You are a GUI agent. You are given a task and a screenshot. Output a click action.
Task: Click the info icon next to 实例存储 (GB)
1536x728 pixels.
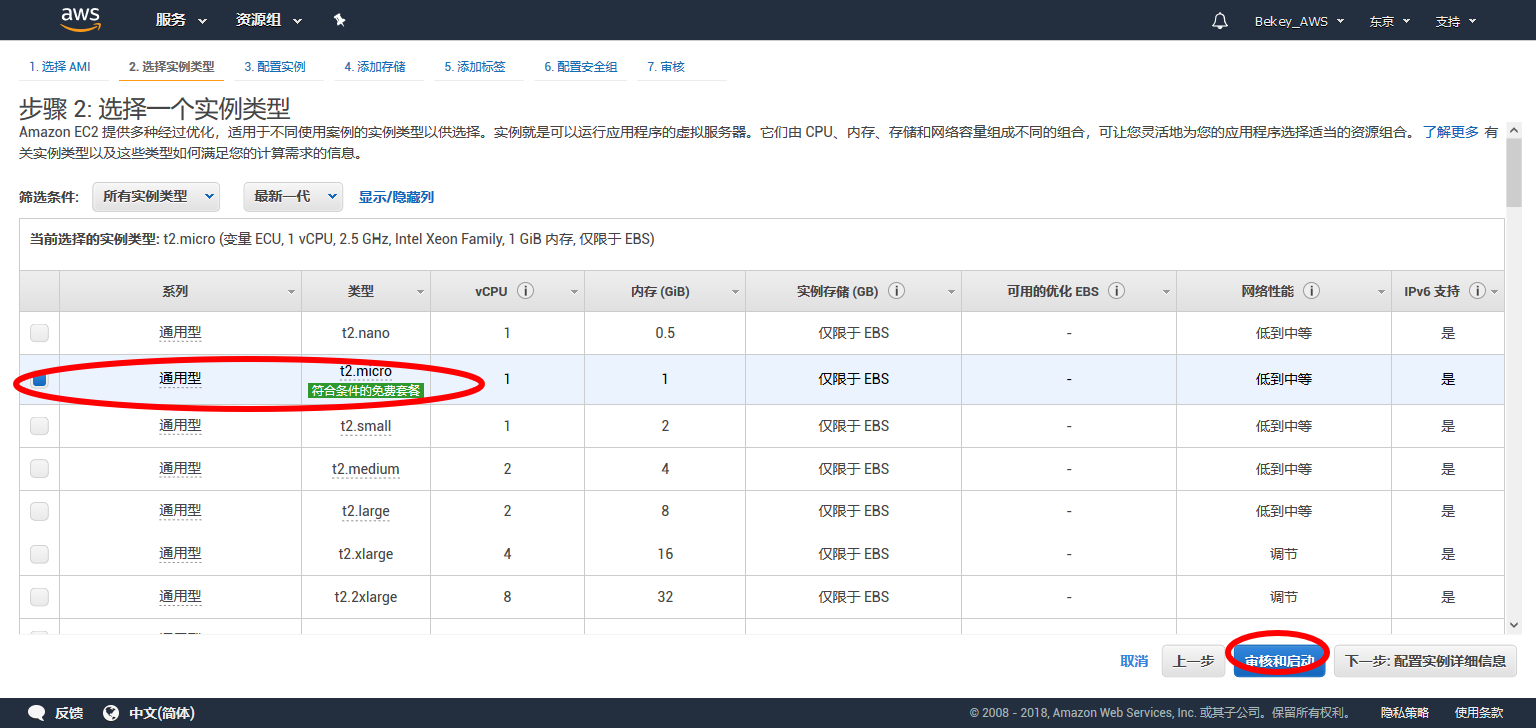896,290
